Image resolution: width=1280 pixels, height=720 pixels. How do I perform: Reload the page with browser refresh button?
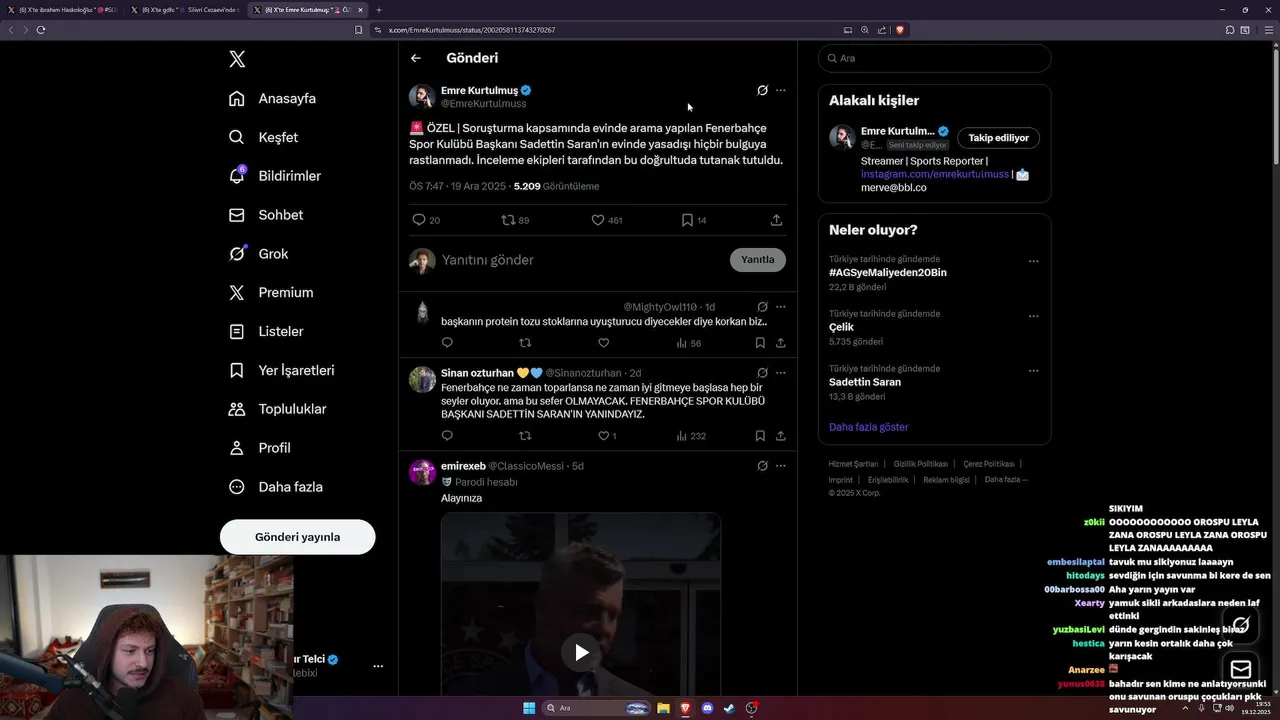[41, 30]
